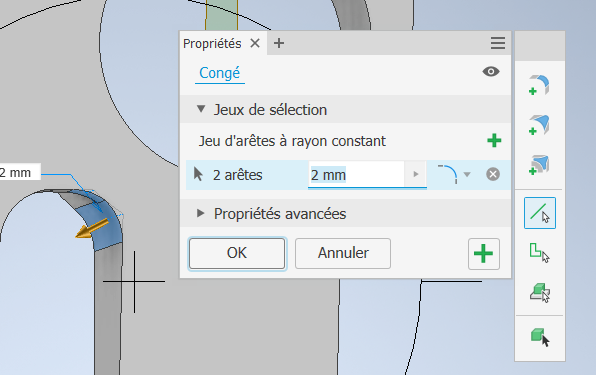Open the radius value flyout arrow
This screenshot has width=596, height=375.
click(415, 174)
